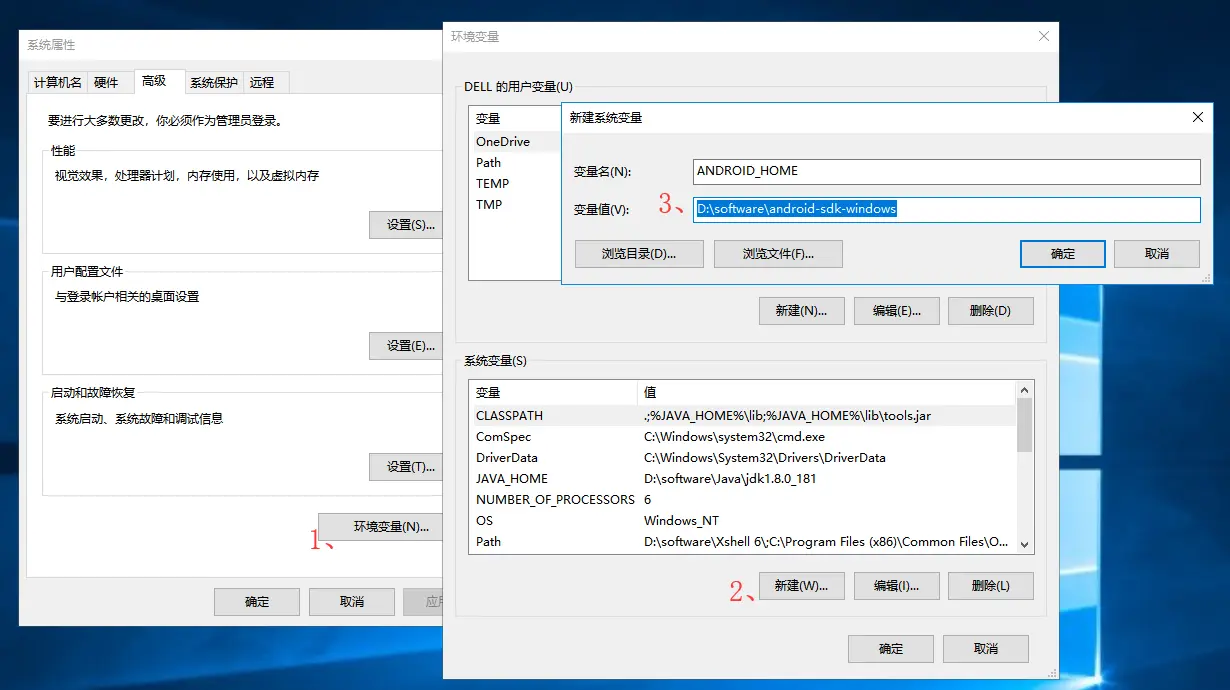The image size is (1230, 690).
Task: Select the system variable Path row
Action: click(743, 542)
